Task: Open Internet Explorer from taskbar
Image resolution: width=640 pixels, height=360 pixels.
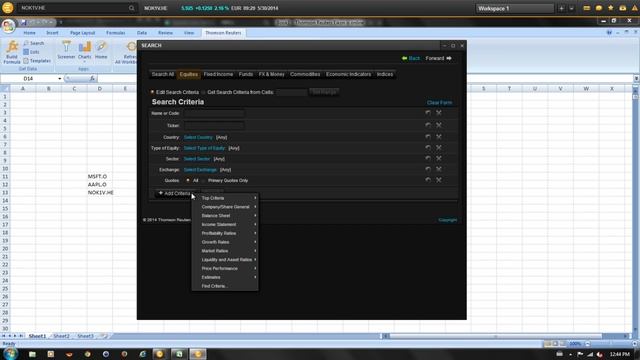Action: click(142, 354)
